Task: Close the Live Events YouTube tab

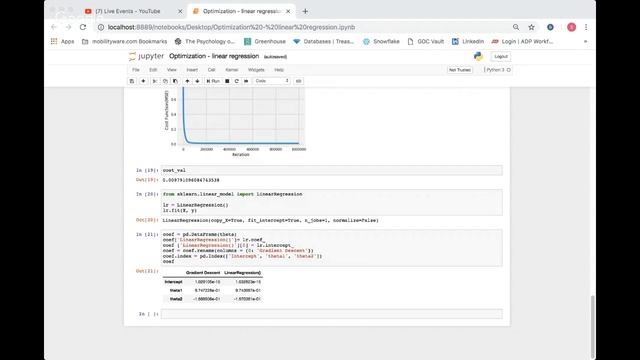Action: point(180,11)
